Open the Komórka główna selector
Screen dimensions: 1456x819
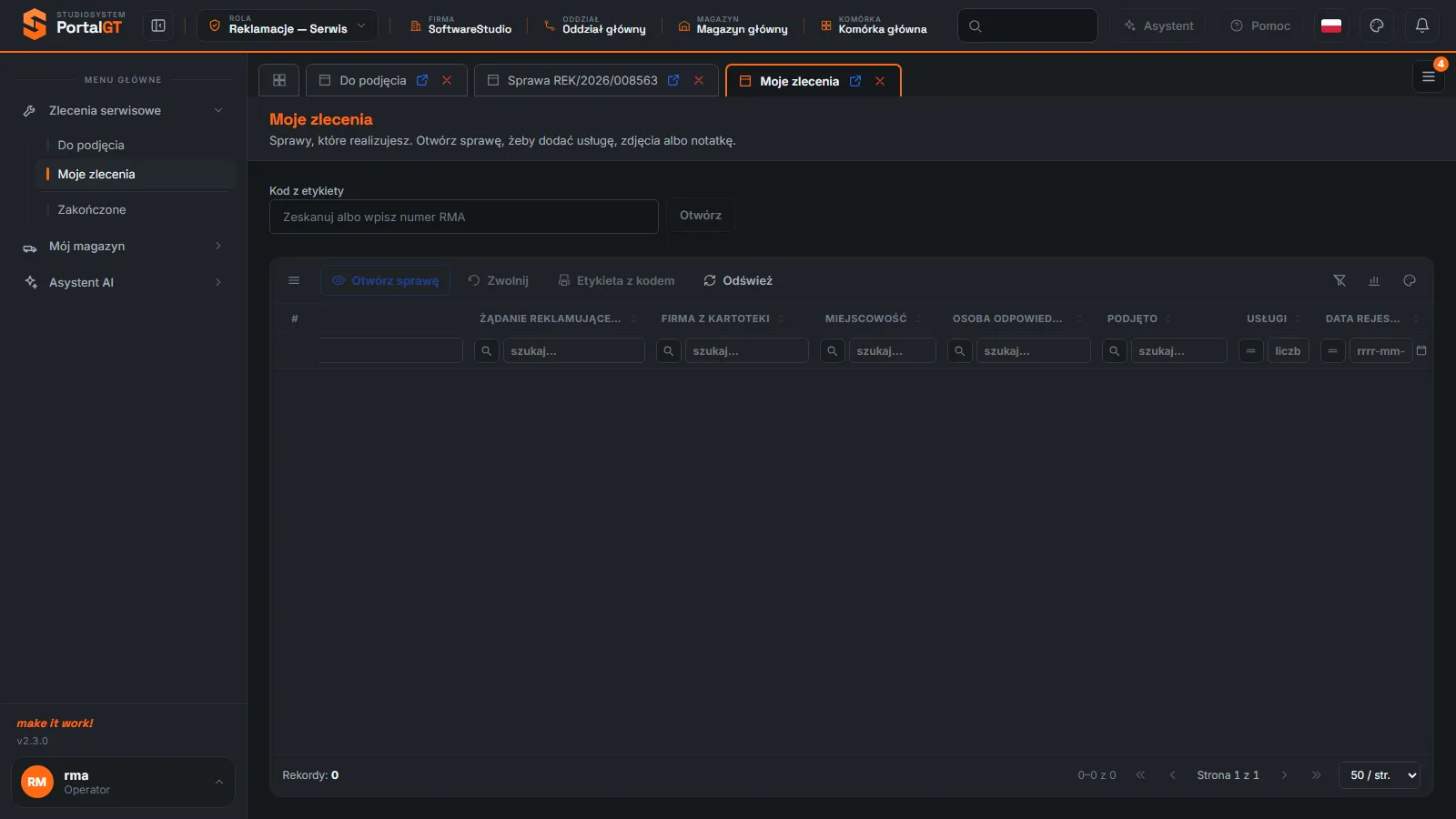pyautogui.click(x=874, y=25)
